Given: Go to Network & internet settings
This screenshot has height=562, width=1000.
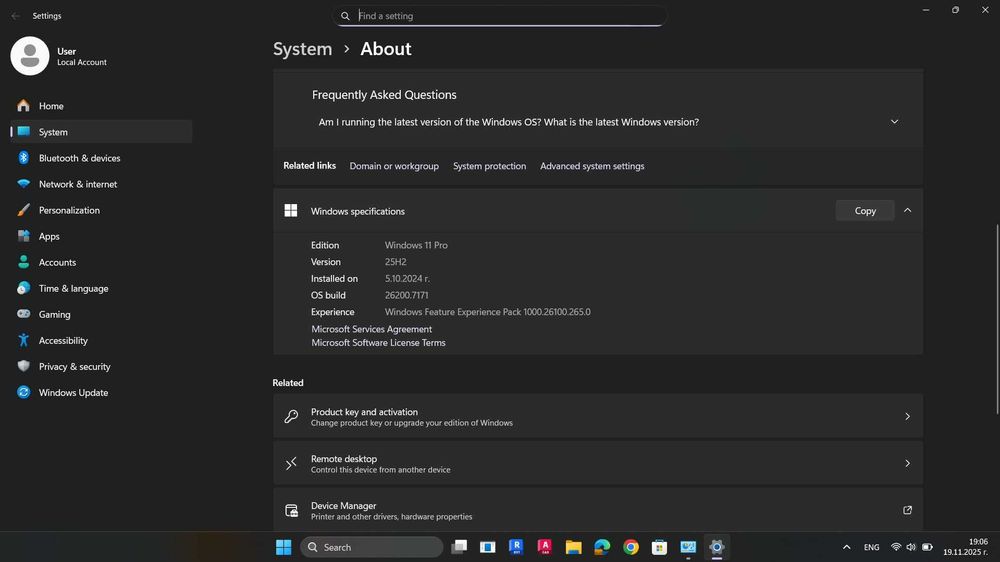Looking at the screenshot, I should (x=101, y=184).
